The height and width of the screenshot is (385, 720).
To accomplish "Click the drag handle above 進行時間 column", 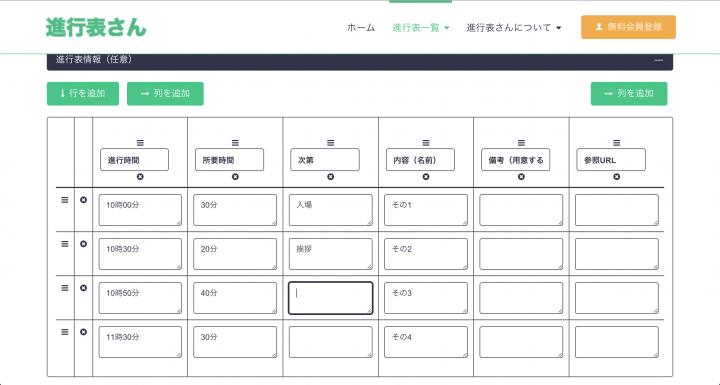I will click(140, 143).
